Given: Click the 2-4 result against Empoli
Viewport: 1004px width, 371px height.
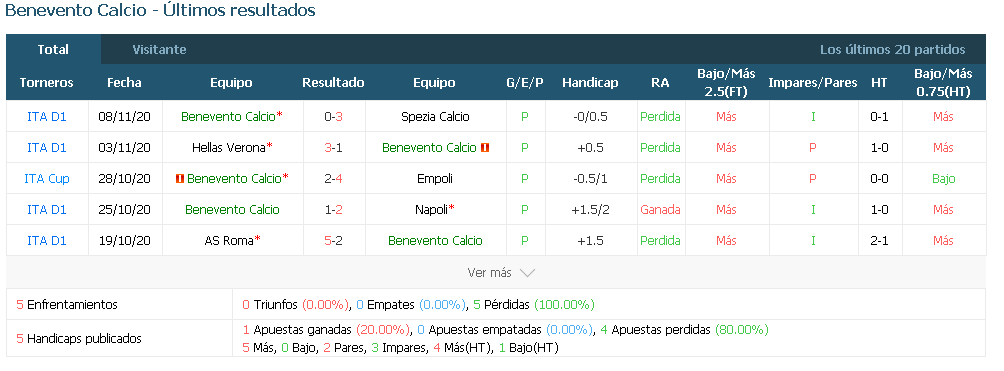Looking at the screenshot, I should point(334,179).
